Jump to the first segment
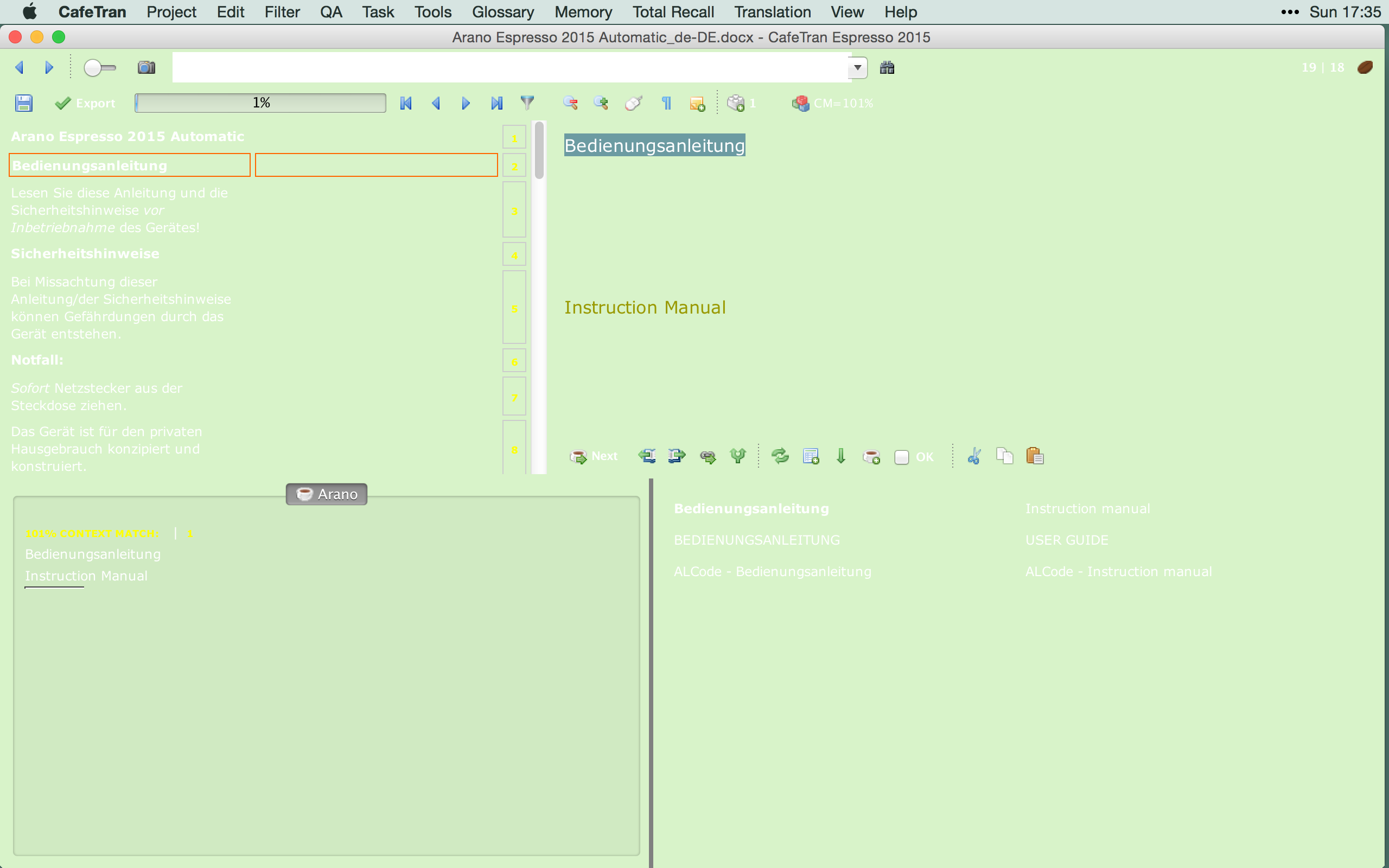This screenshot has height=868, width=1389. tap(406, 103)
